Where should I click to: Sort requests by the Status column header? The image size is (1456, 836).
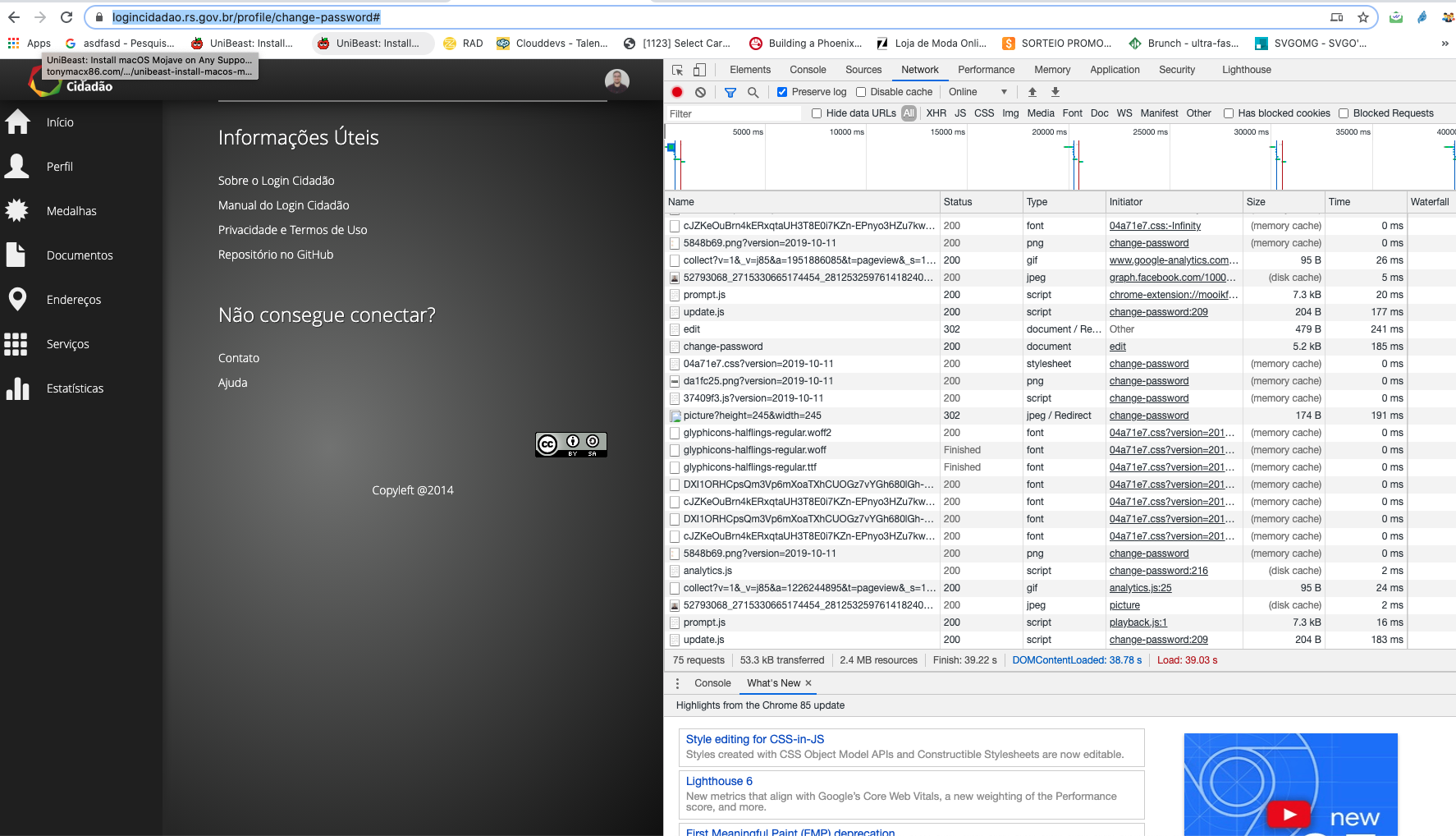[982, 202]
